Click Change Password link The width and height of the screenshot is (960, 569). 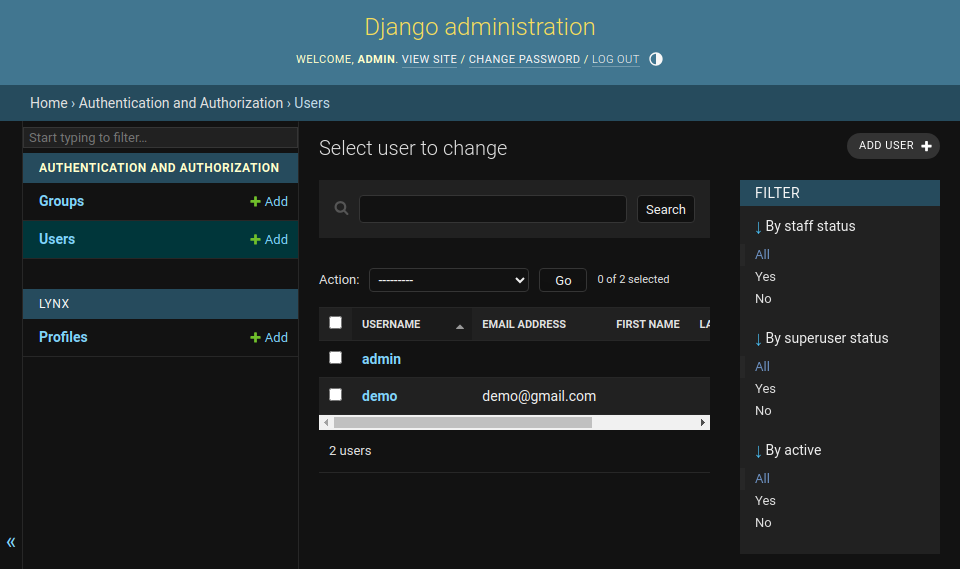pyautogui.click(x=524, y=59)
